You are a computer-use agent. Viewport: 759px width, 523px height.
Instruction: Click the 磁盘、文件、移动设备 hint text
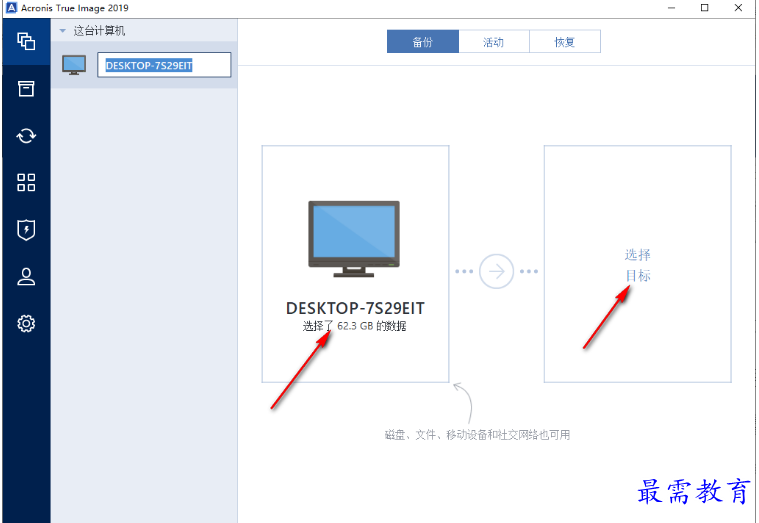click(x=477, y=435)
